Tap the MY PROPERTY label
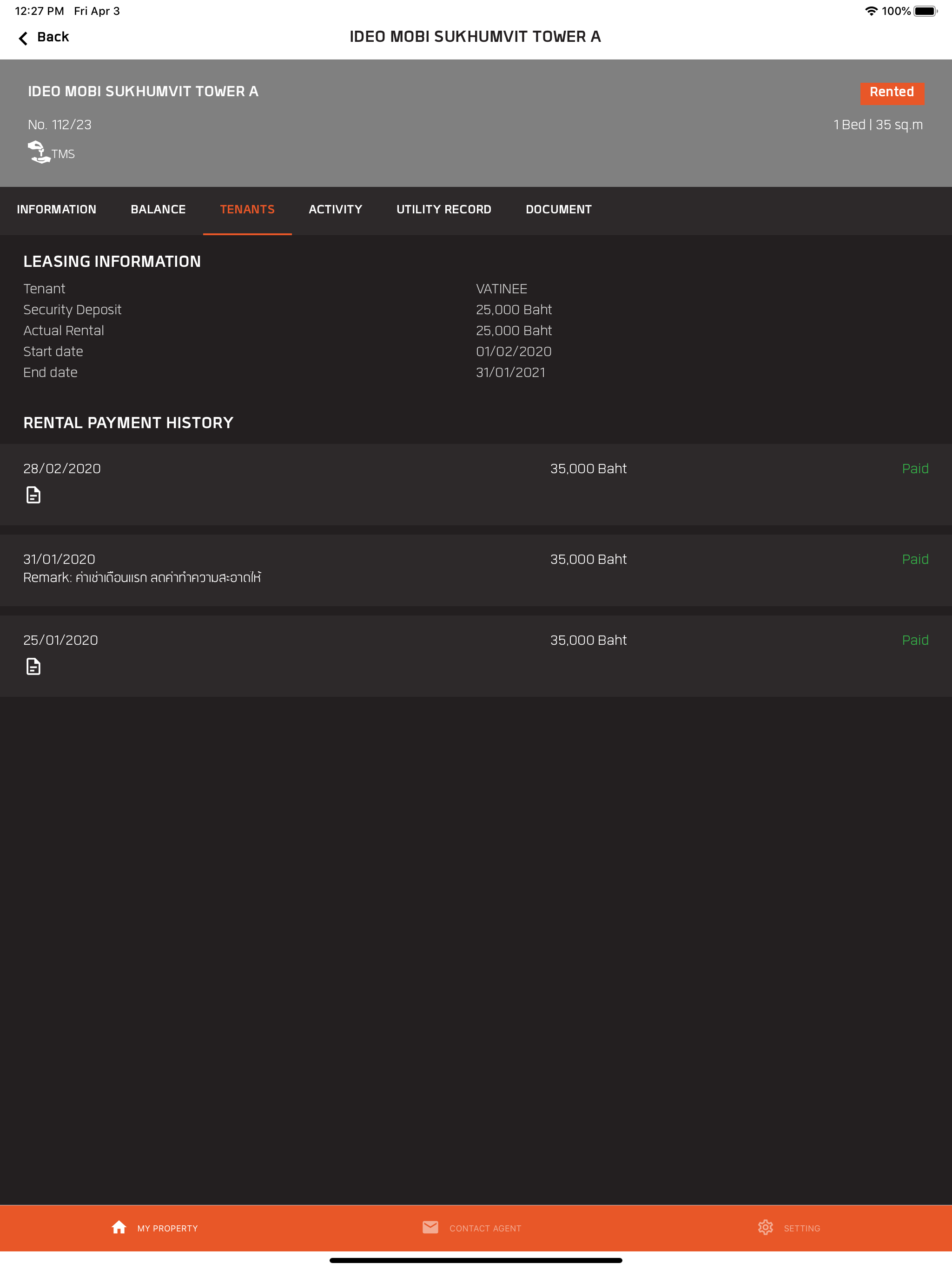The image size is (952, 1270). pyautogui.click(x=167, y=1228)
